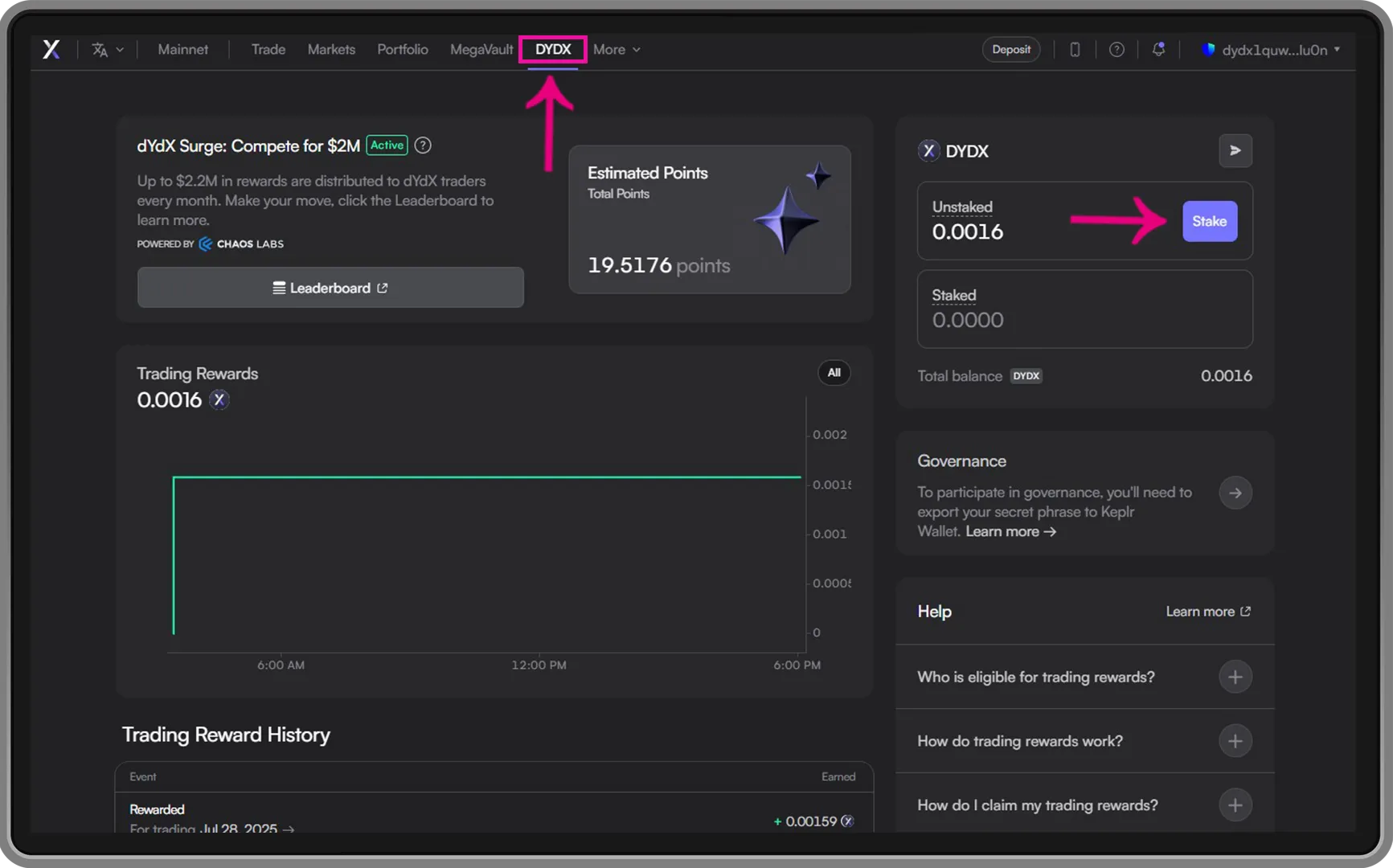Open the Governance arrow button
Viewport: 1393px width, 868px height.
(1235, 493)
